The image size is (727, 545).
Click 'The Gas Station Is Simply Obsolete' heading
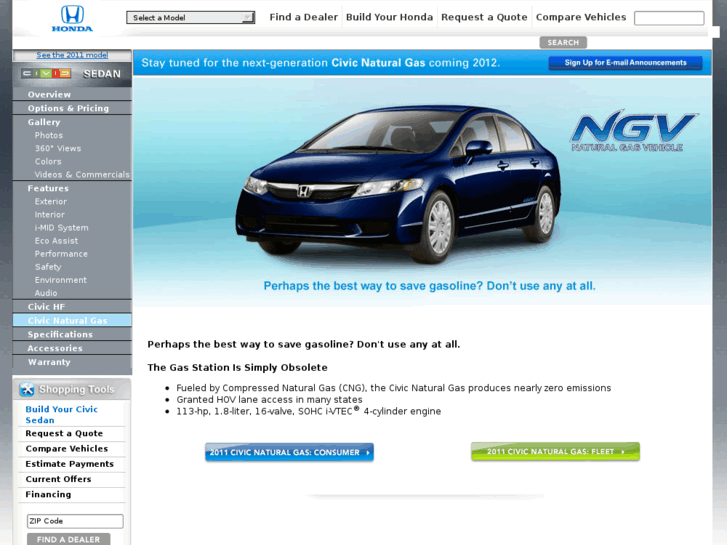(x=237, y=367)
